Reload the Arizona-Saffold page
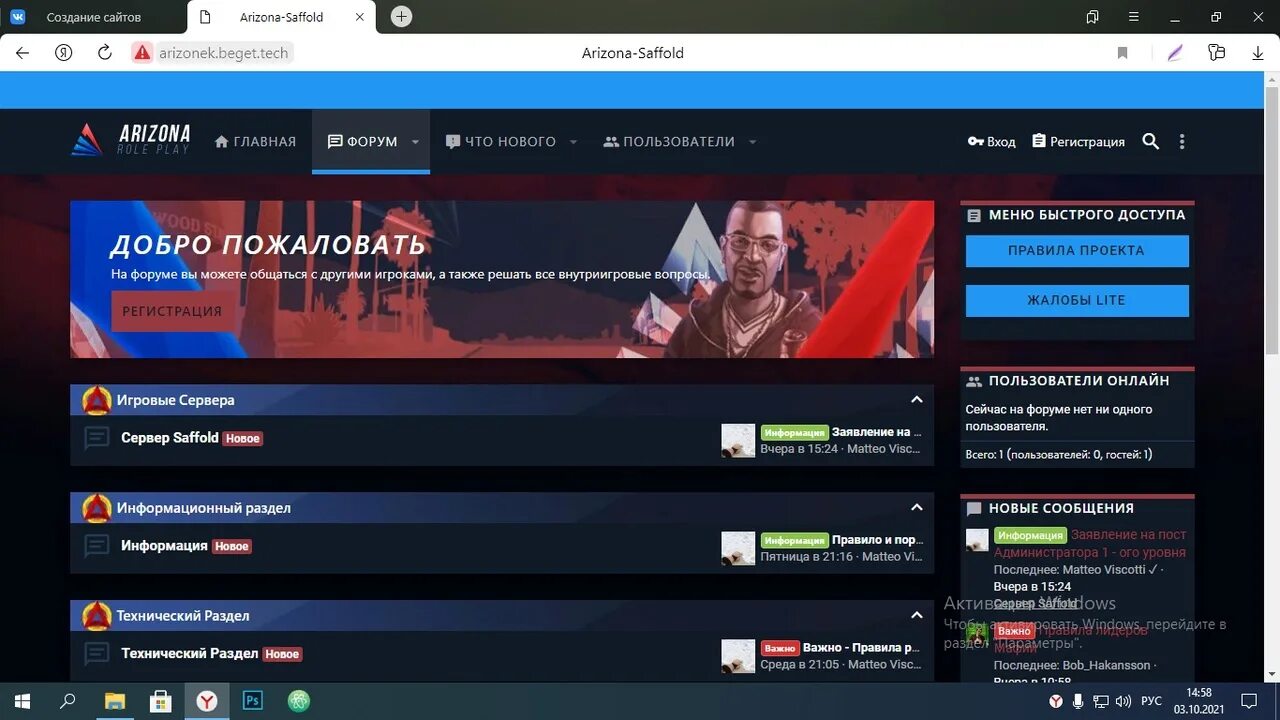 coord(104,52)
